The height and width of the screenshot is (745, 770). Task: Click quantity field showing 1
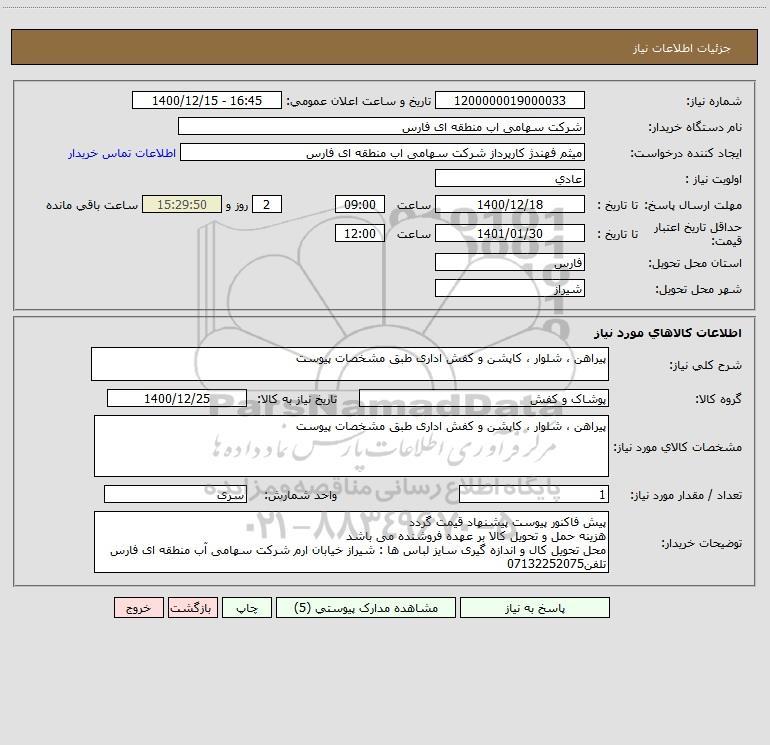pos(534,495)
